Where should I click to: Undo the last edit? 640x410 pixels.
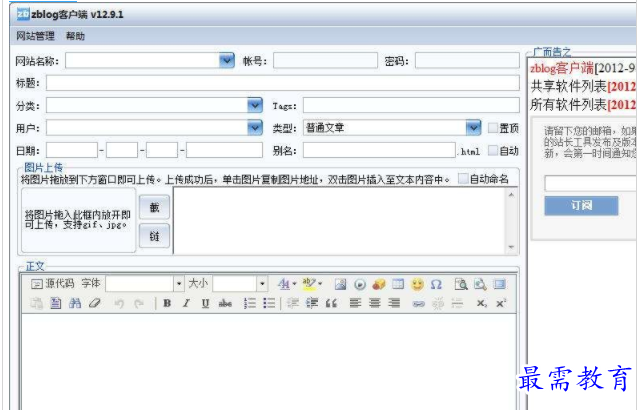click(x=119, y=303)
